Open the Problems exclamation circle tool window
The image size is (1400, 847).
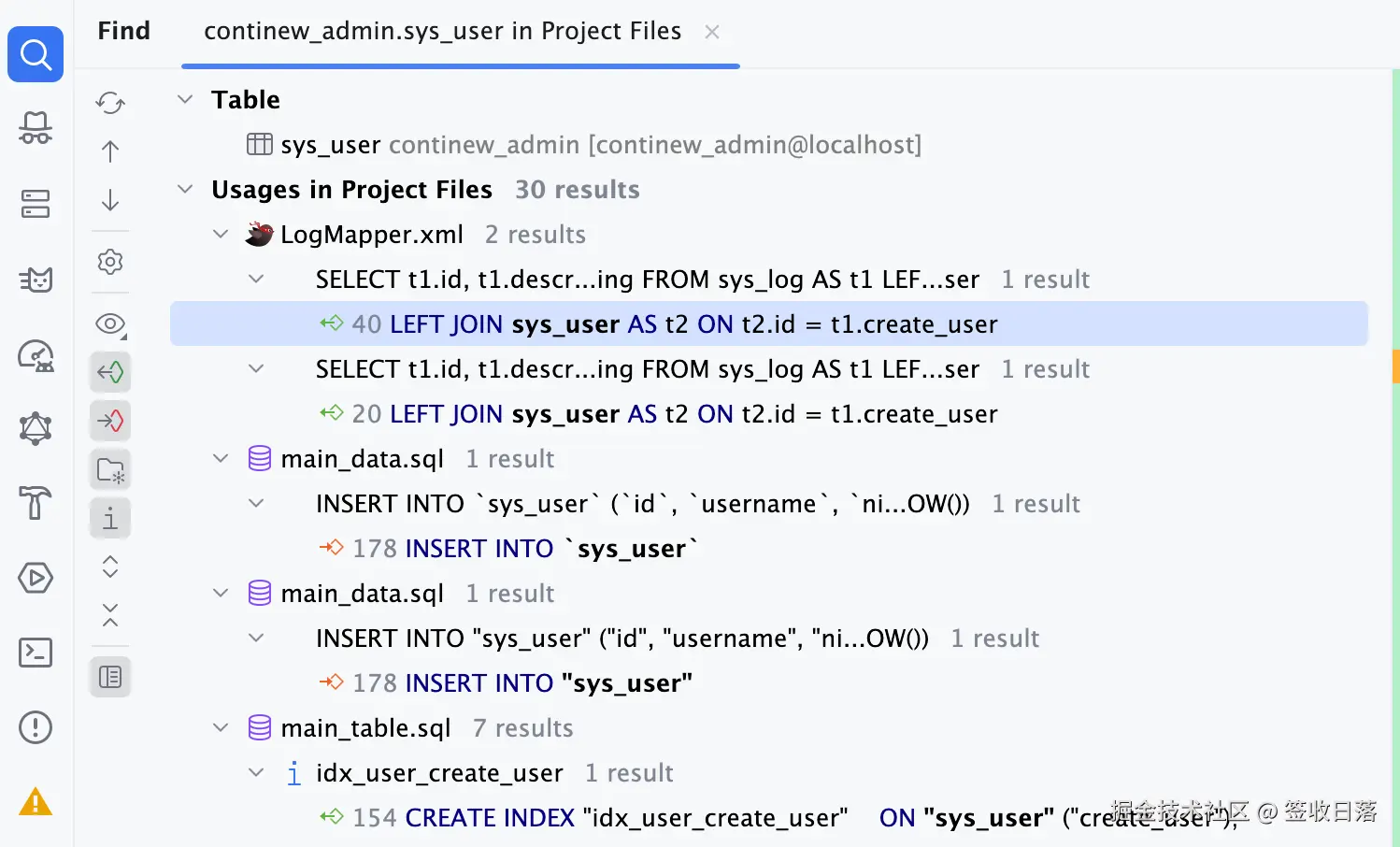coord(36,727)
